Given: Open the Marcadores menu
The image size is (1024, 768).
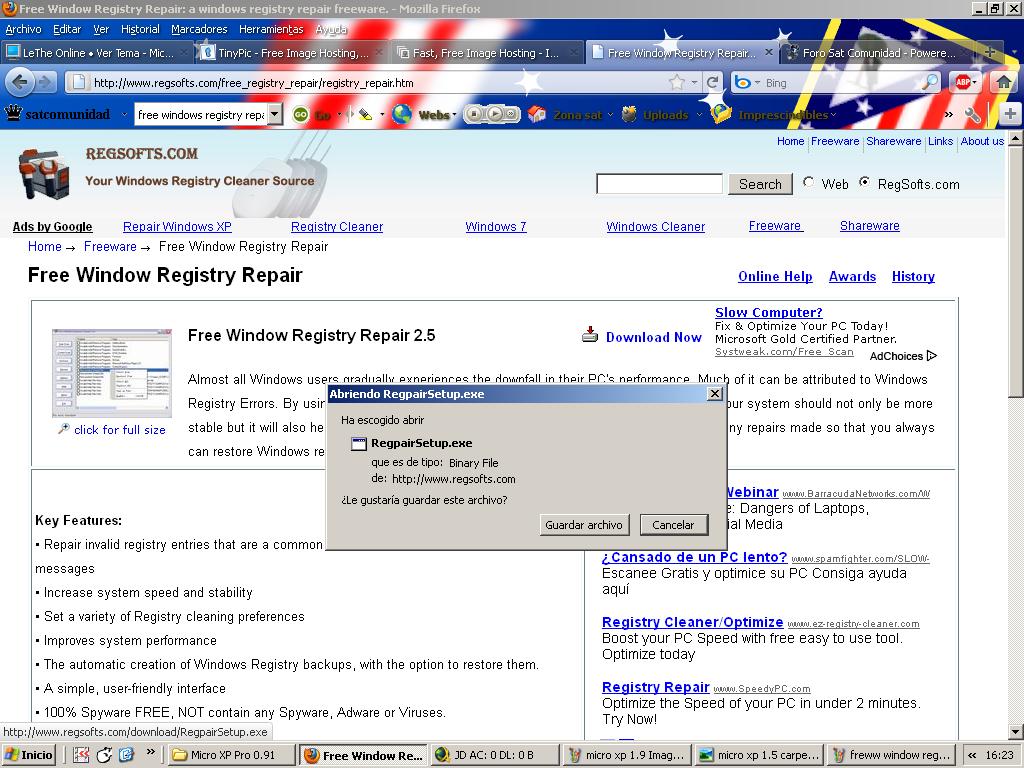Looking at the screenshot, I should [199, 29].
